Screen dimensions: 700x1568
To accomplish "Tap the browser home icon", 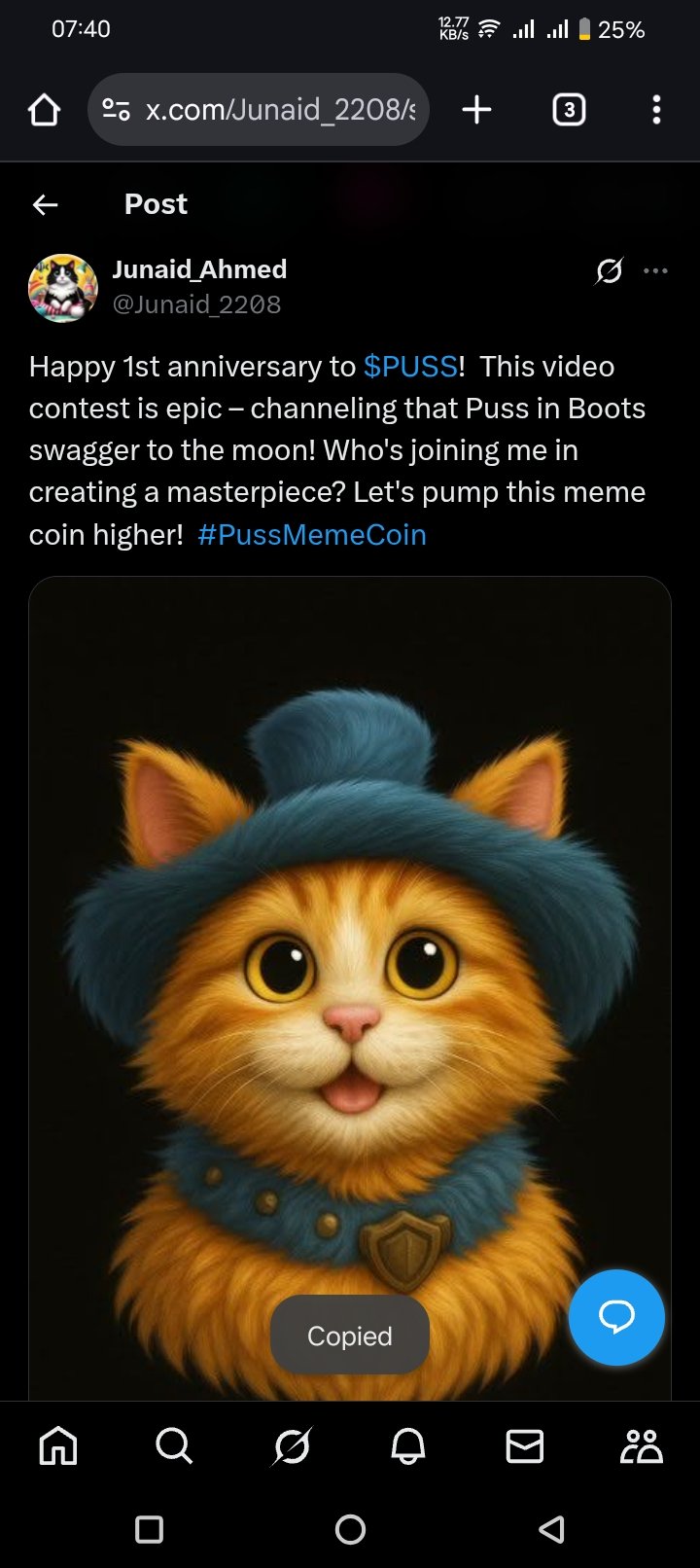I will pyautogui.click(x=44, y=110).
